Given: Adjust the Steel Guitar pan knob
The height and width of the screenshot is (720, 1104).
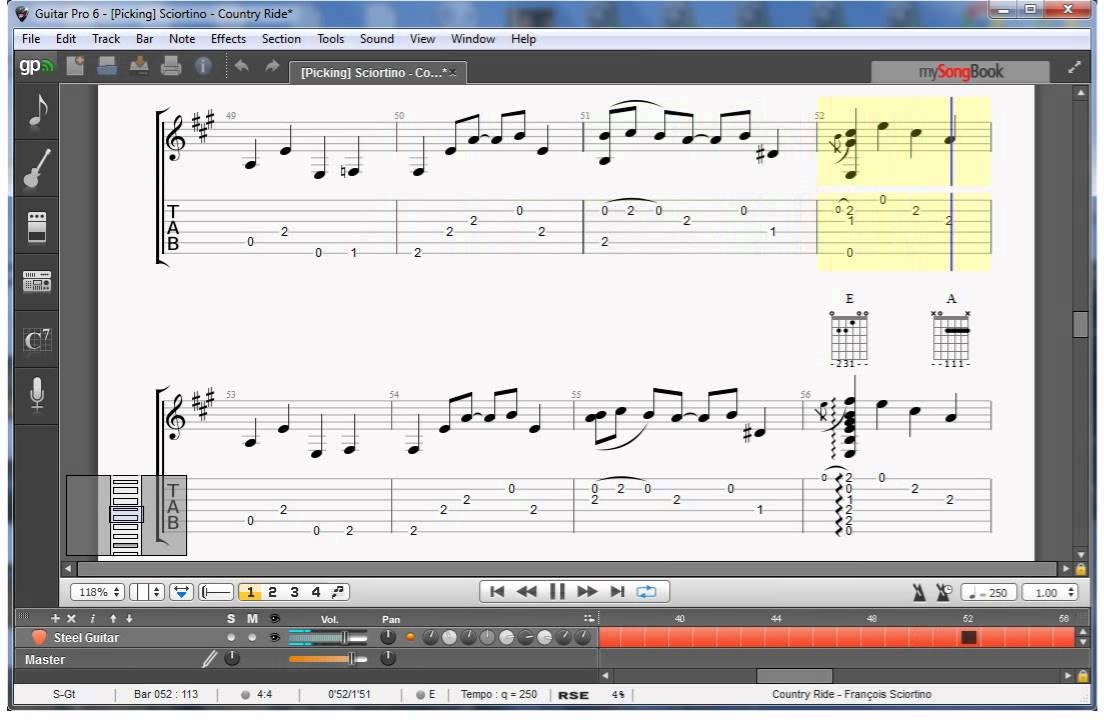Looking at the screenshot, I should point(388,637).
